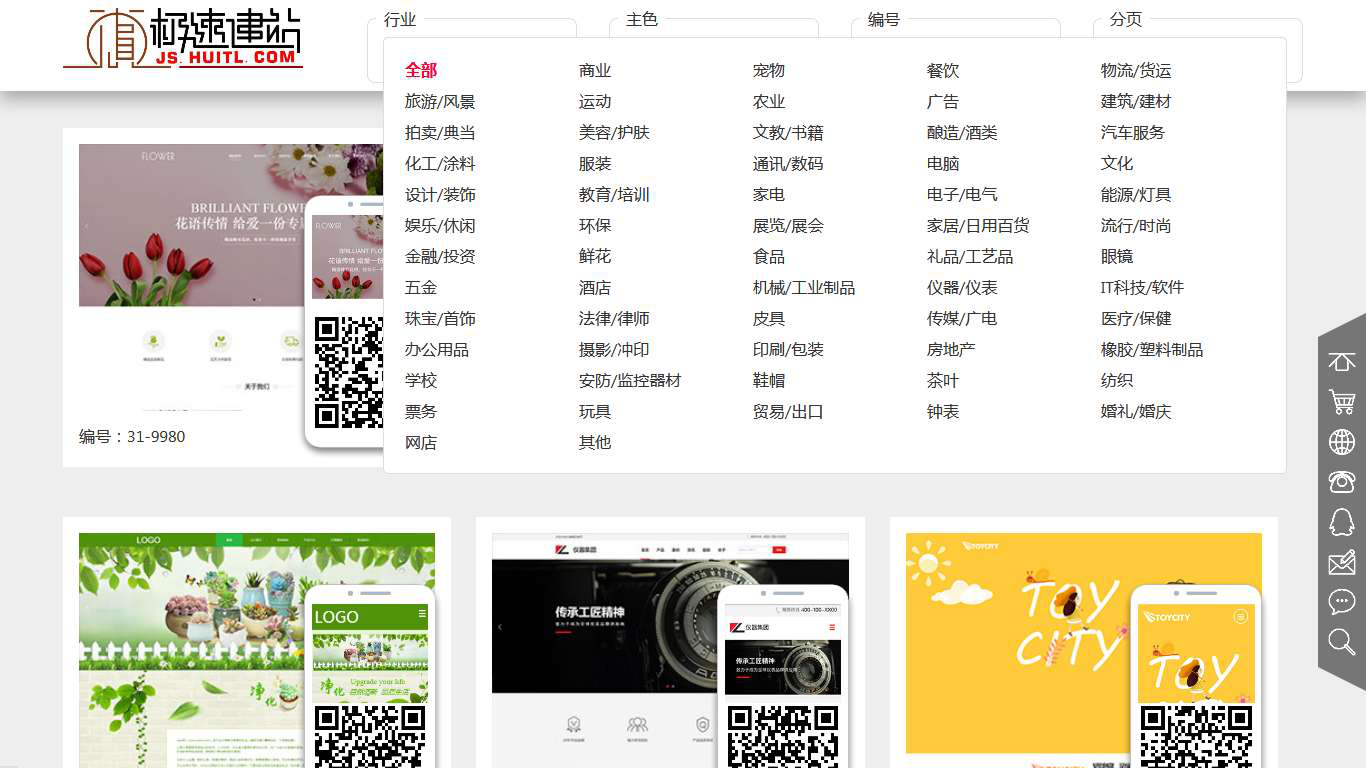Click 文化 industry entry

[x=1117, y=164]
